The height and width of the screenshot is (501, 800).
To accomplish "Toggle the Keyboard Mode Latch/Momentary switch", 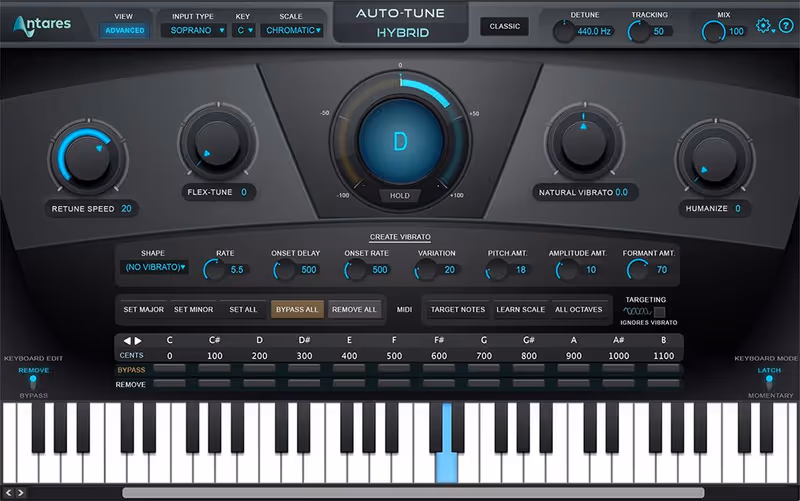I will tap(769, 383).
